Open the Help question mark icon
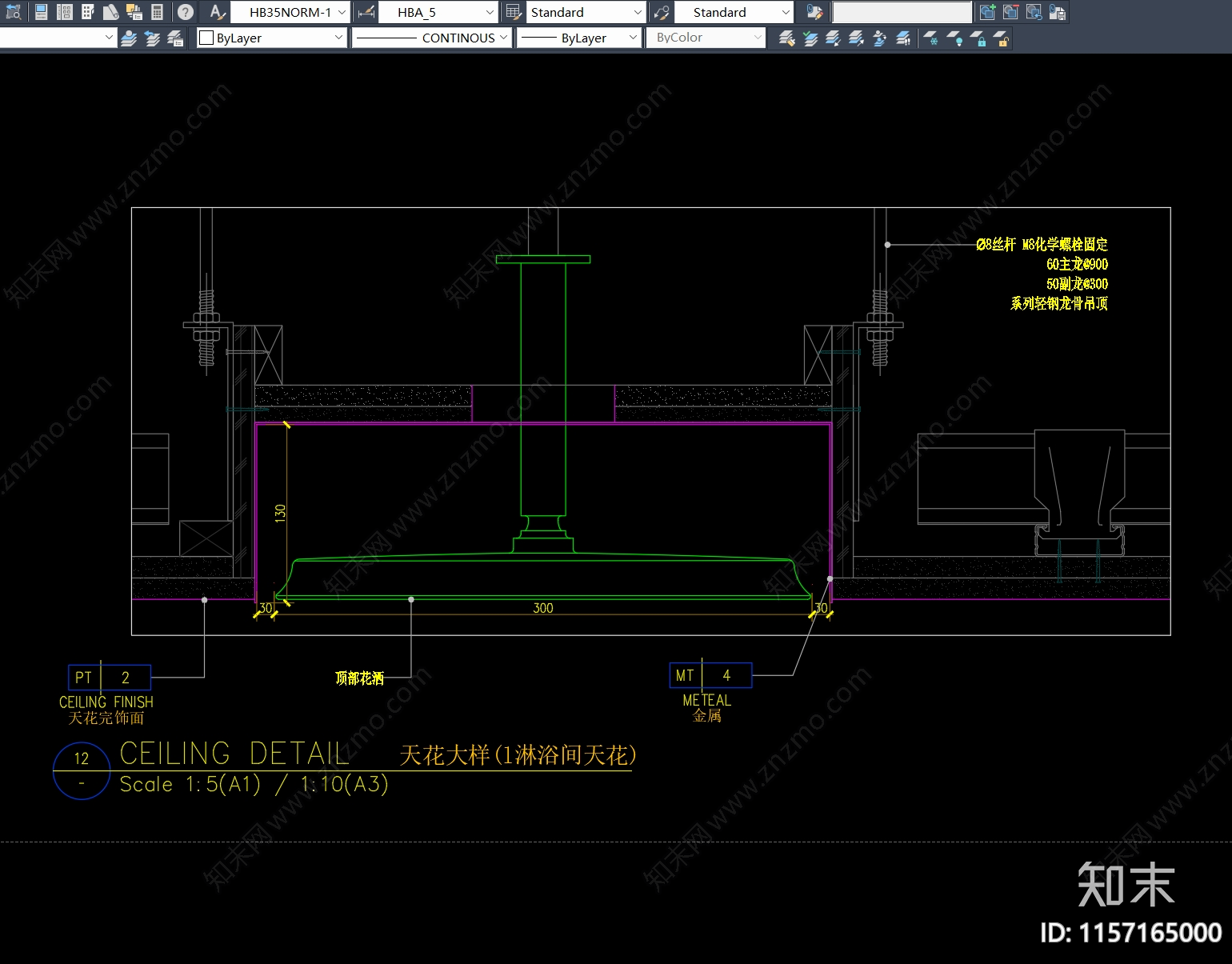The width and height of the screenshot is (1232, 964). (186, 12)
